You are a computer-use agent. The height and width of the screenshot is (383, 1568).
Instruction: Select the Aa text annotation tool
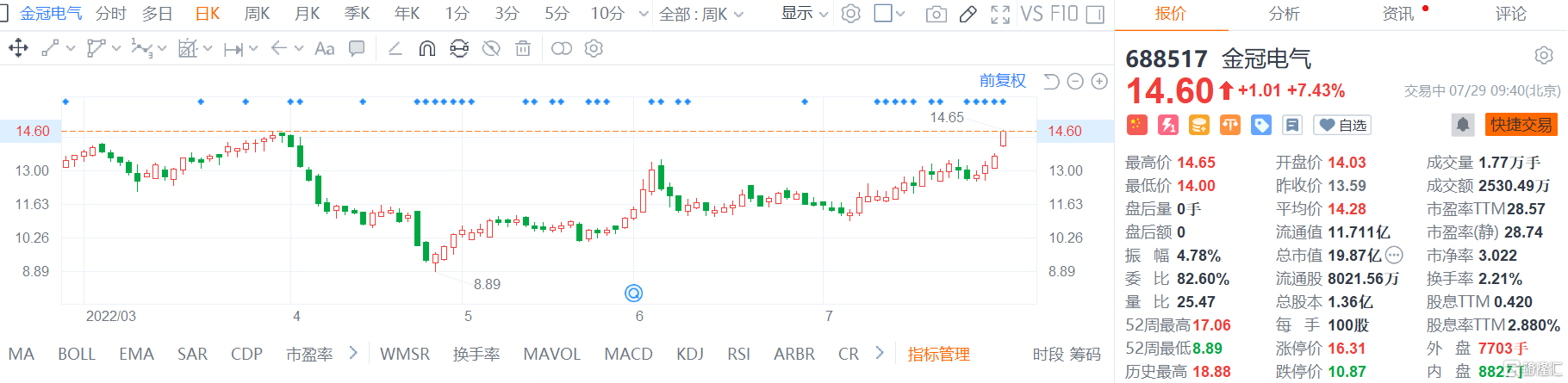click(x=324, y=49)
